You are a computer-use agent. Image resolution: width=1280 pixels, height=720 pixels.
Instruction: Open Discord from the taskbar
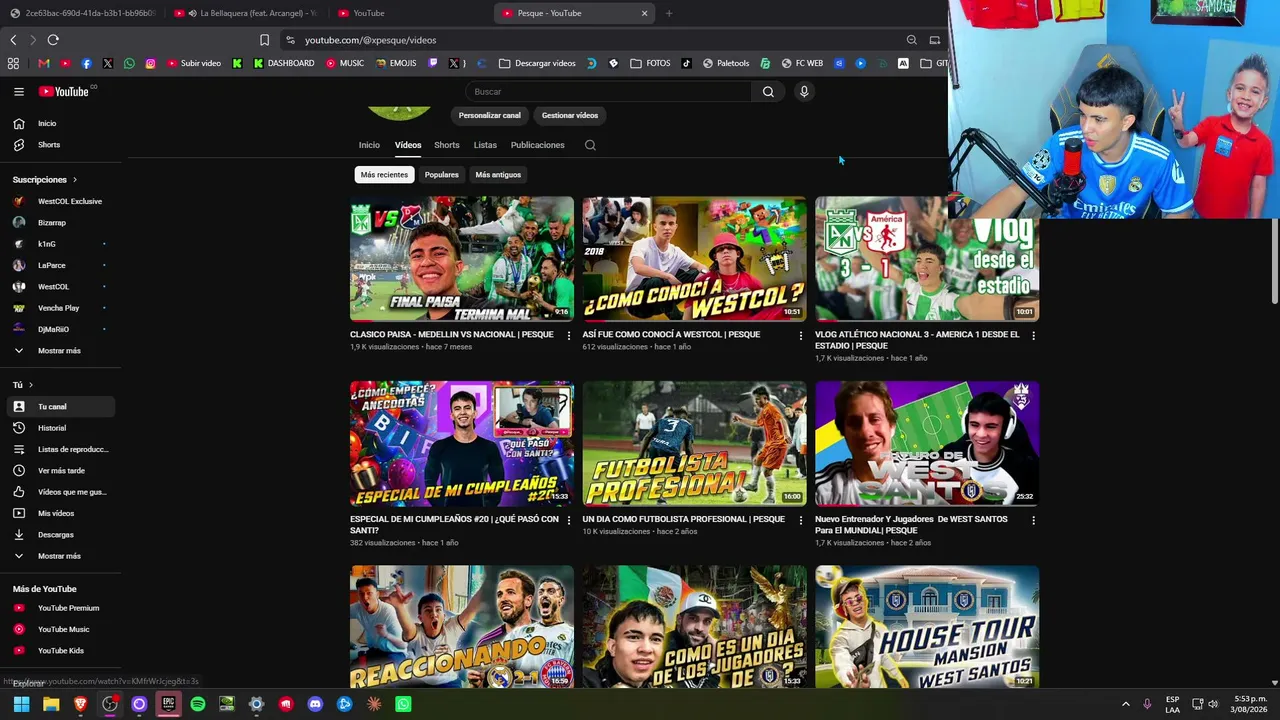pos(315,704)
